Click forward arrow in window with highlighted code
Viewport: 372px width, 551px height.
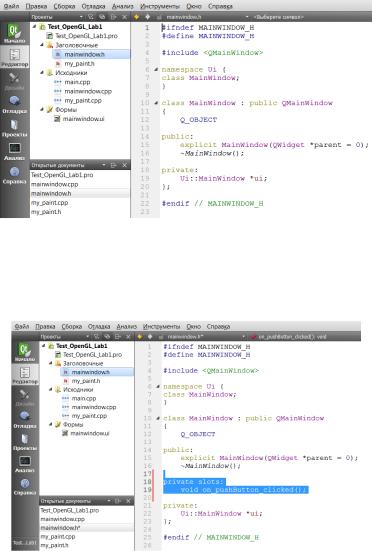click(x=150, y=337)
